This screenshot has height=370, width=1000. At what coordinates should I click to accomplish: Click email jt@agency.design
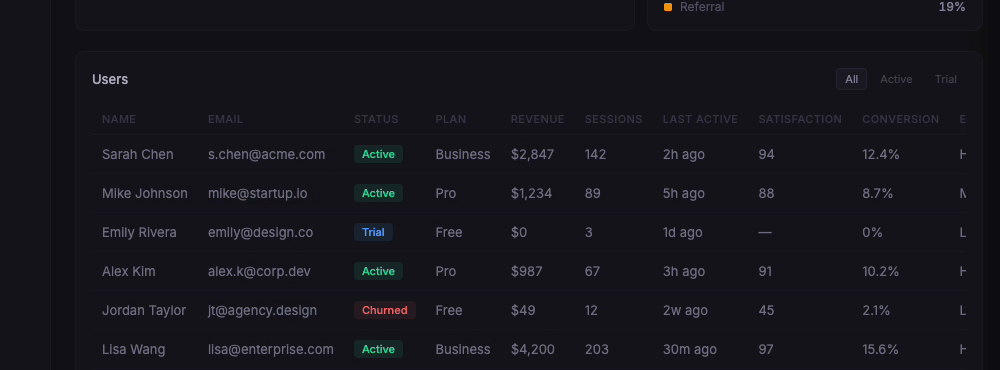(262, 310)
